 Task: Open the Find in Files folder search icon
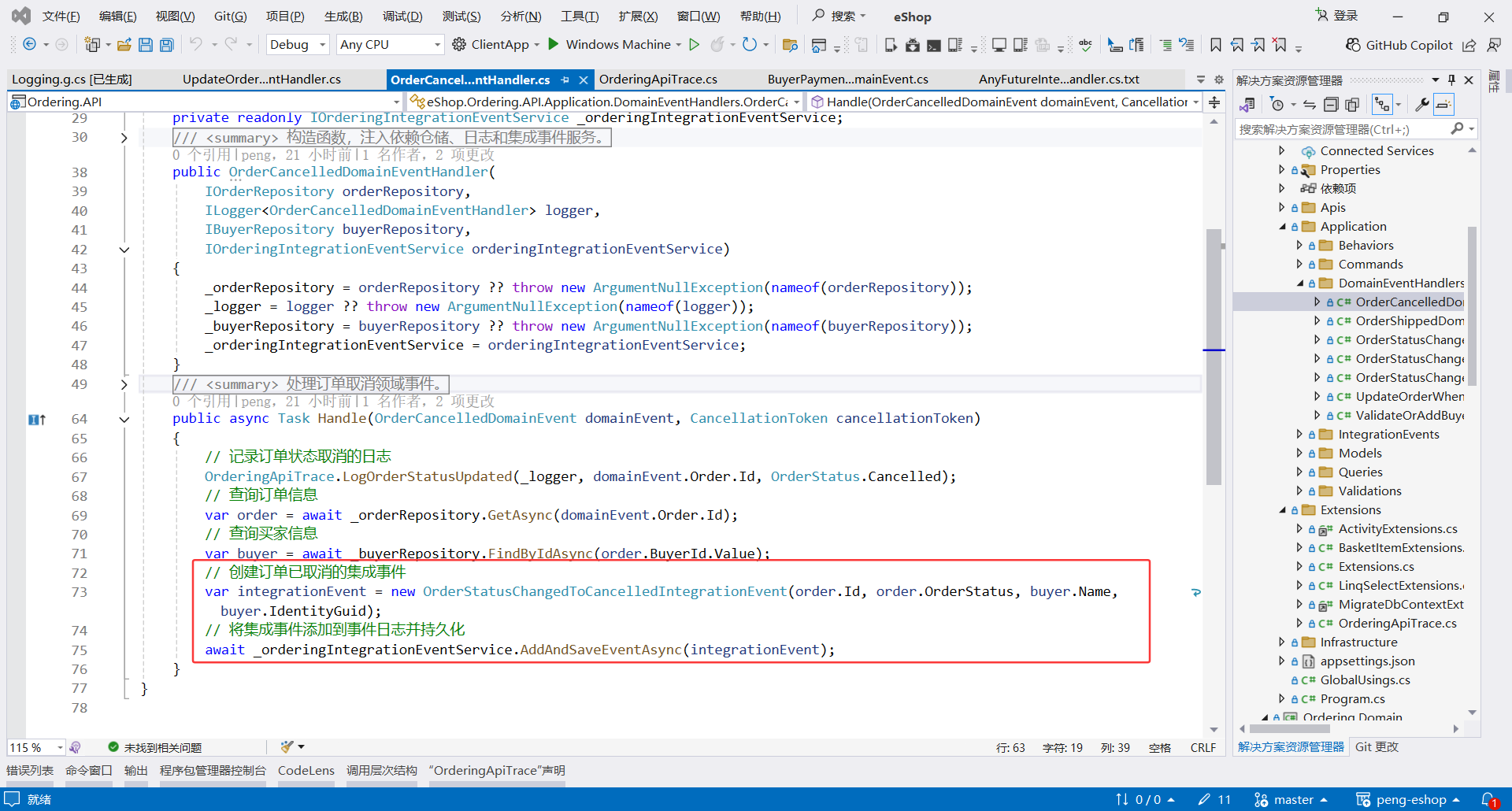[x=790, y=45]
